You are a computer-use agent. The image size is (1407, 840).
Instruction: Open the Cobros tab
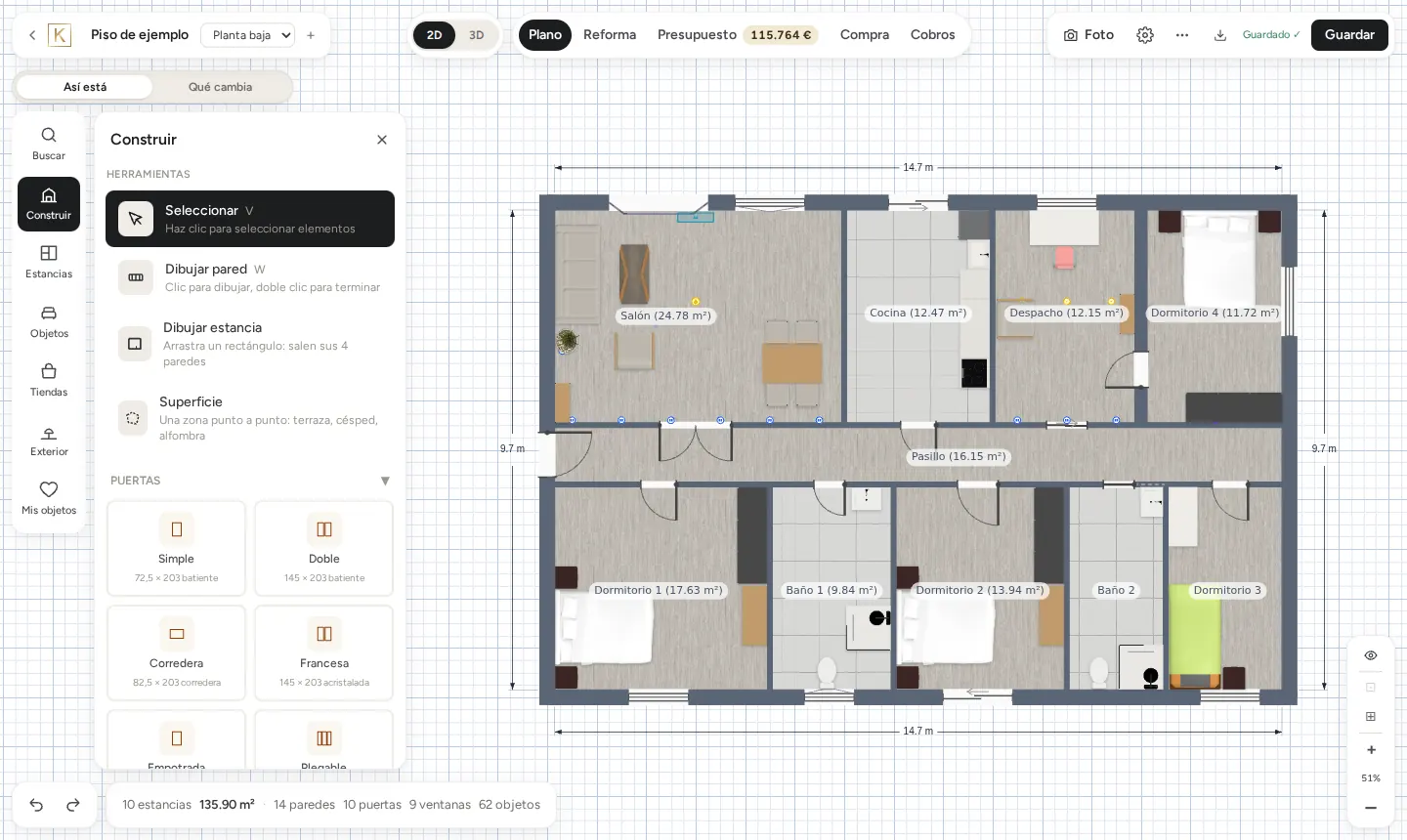pyautogui.click(x=933, y=35)
